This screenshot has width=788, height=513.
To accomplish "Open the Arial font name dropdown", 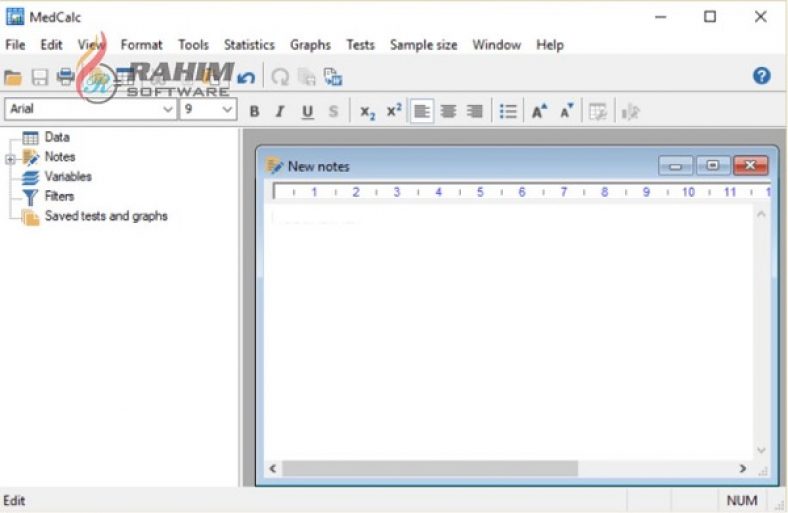I will [x=168, y=109].
